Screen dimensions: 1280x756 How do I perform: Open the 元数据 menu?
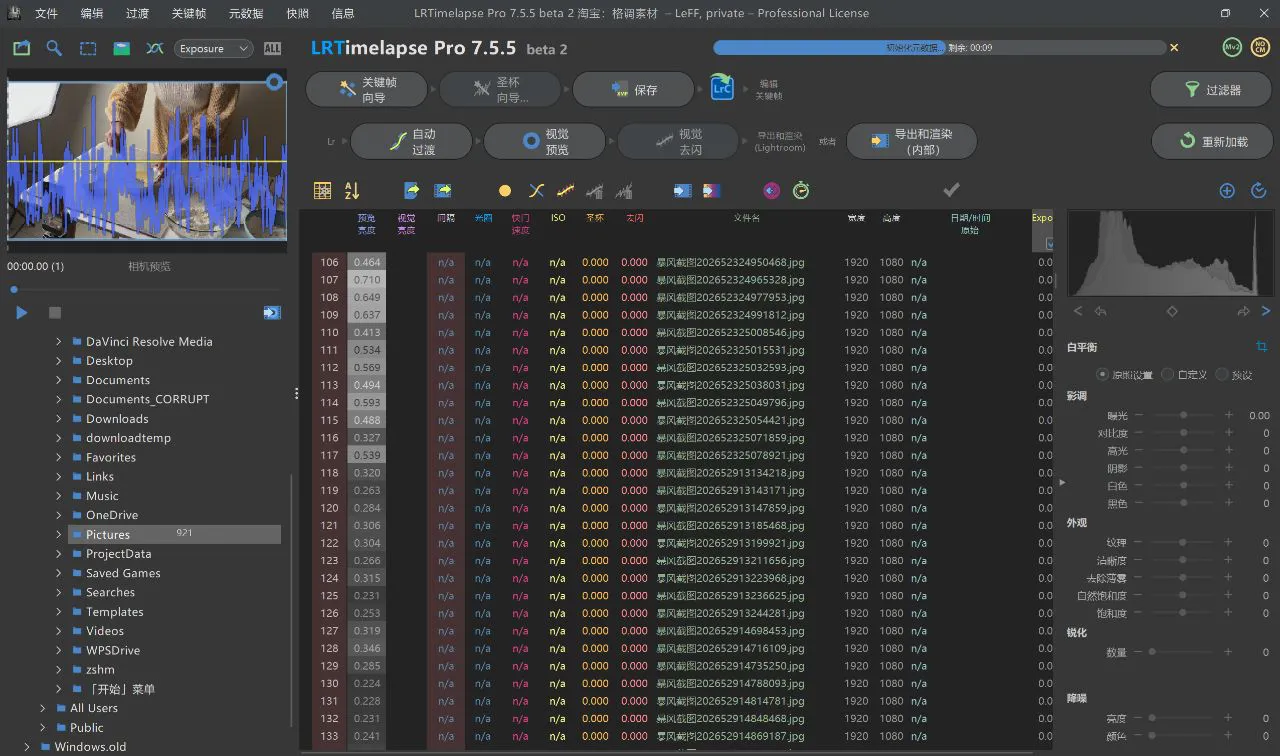246,14
